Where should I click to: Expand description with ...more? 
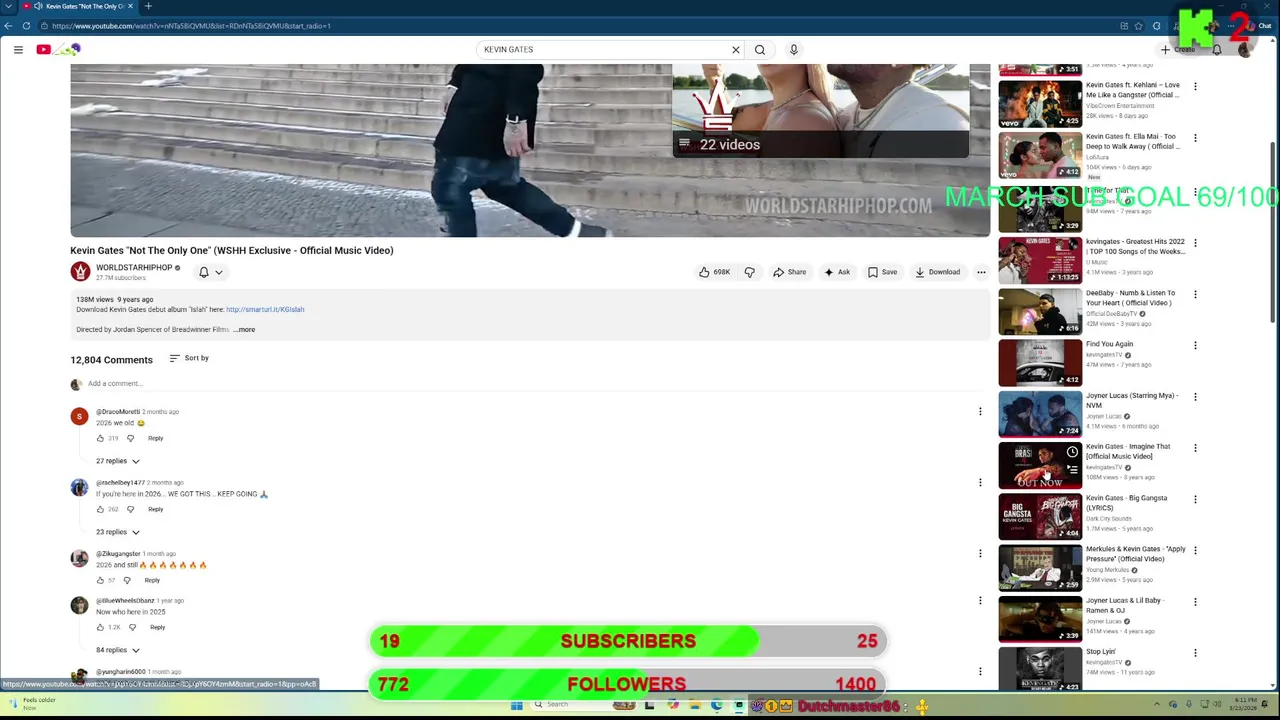pos(244,329)
